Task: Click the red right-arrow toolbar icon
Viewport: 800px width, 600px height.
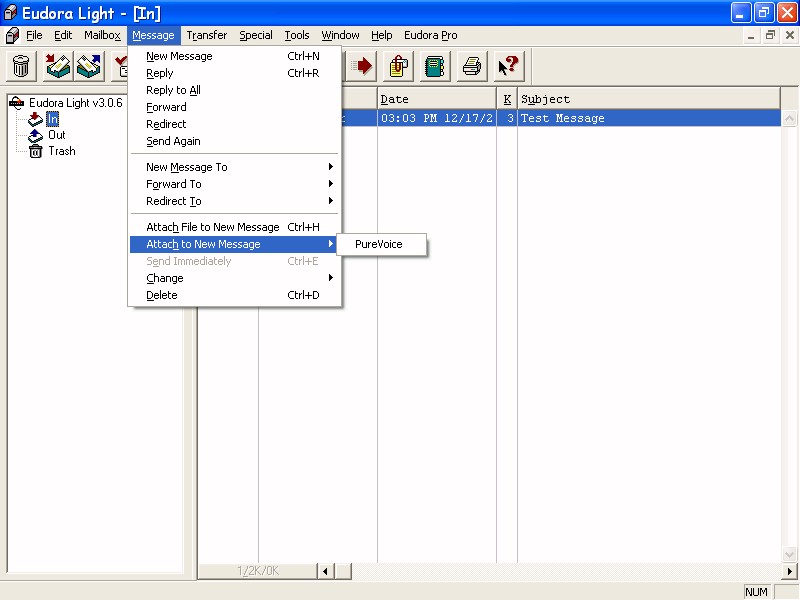Action: [x=362, y=66]
